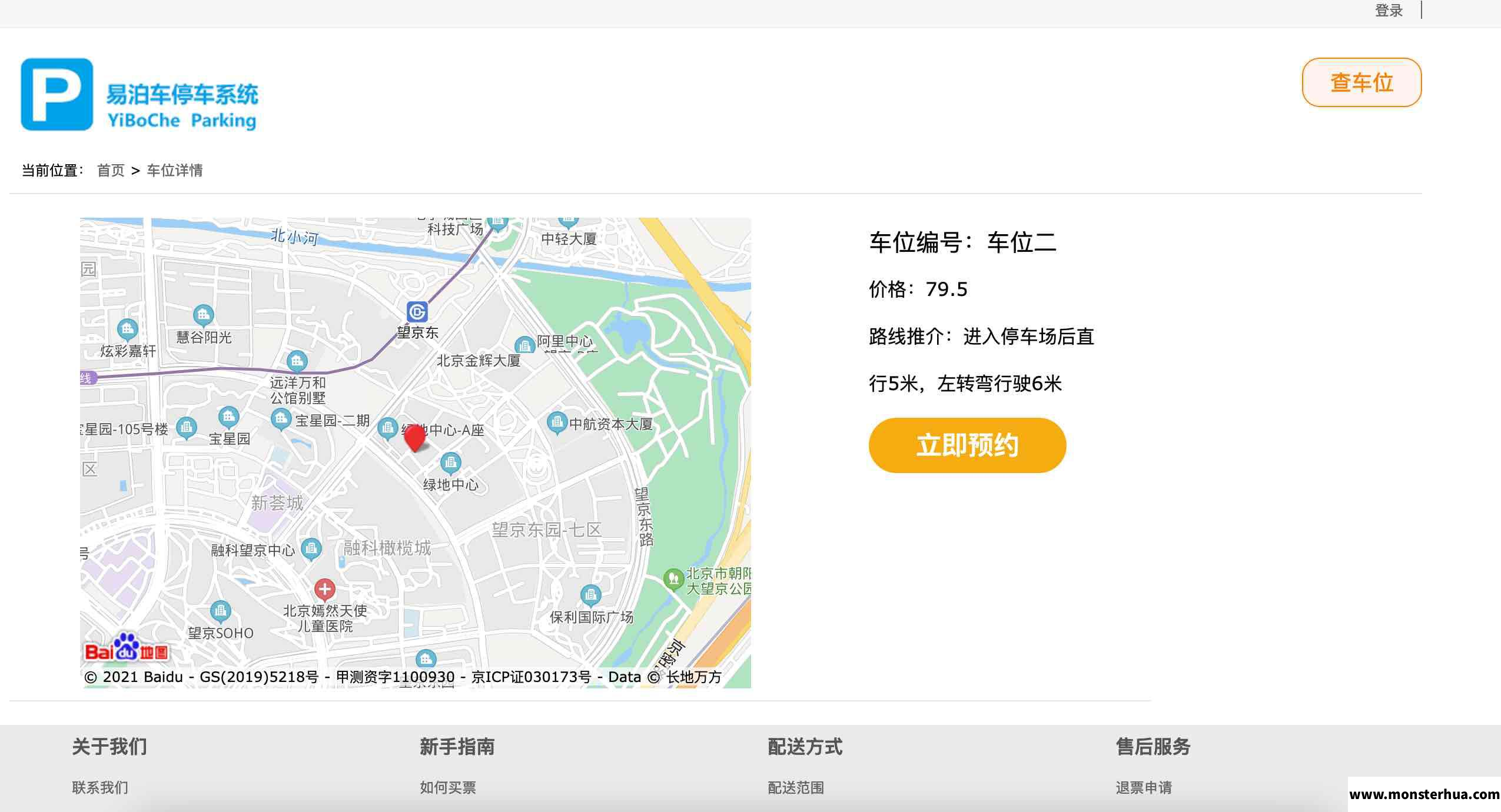Click 绿地中心 building icon

[x=451, y=463]
